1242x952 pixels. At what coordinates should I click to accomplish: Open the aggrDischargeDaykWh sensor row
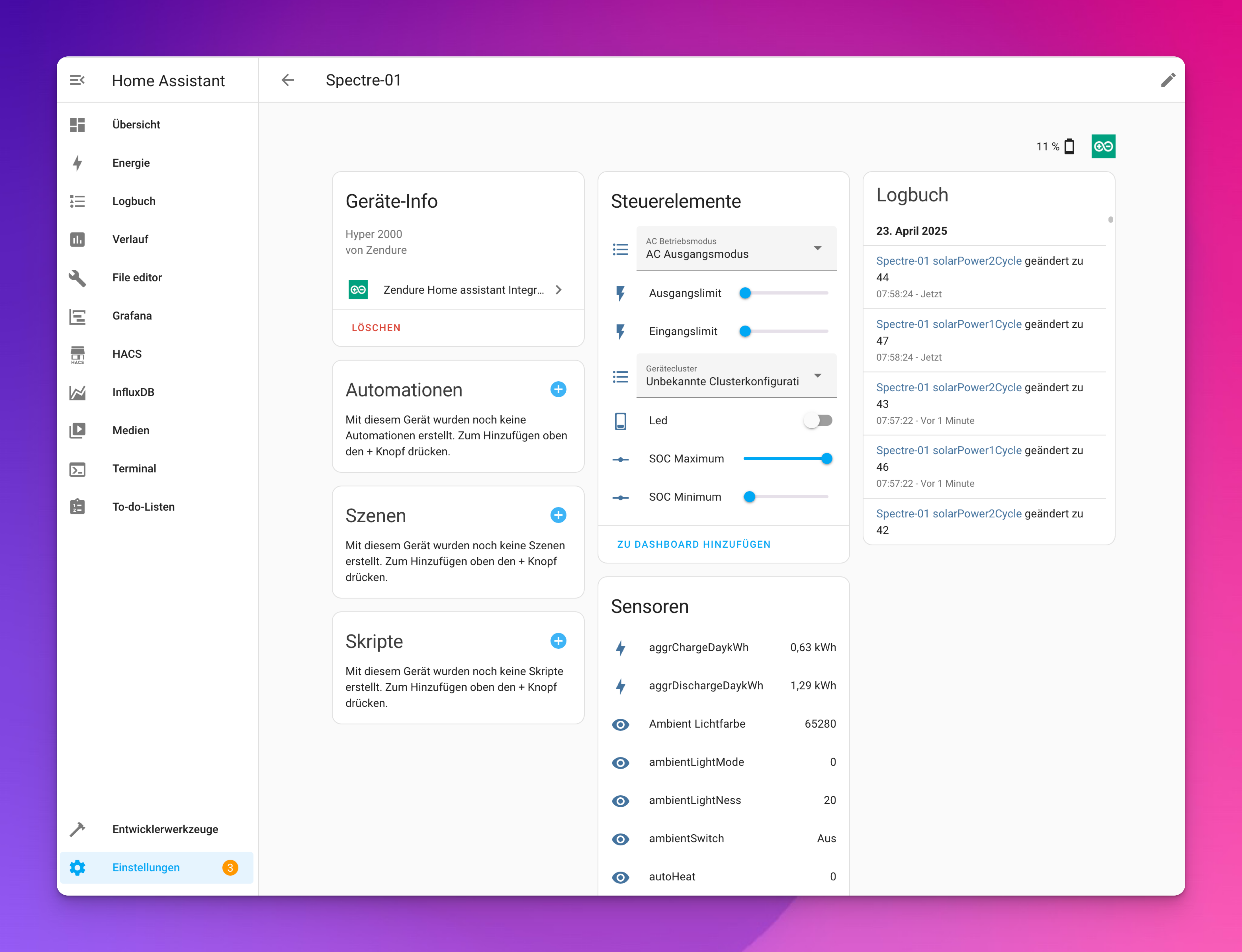tap(723, 686)
